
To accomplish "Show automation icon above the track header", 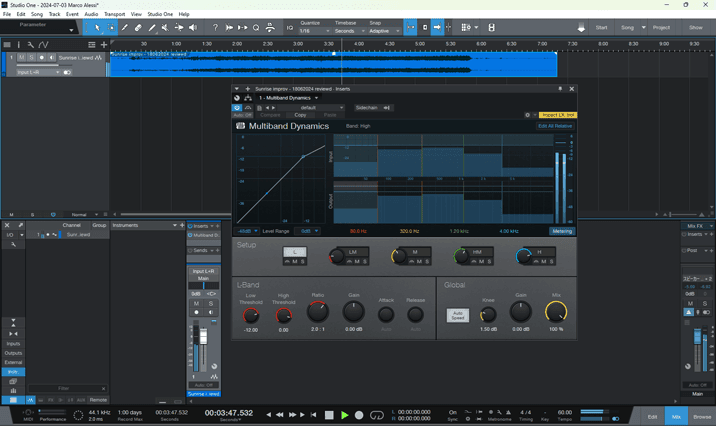I will coord(43,45).
